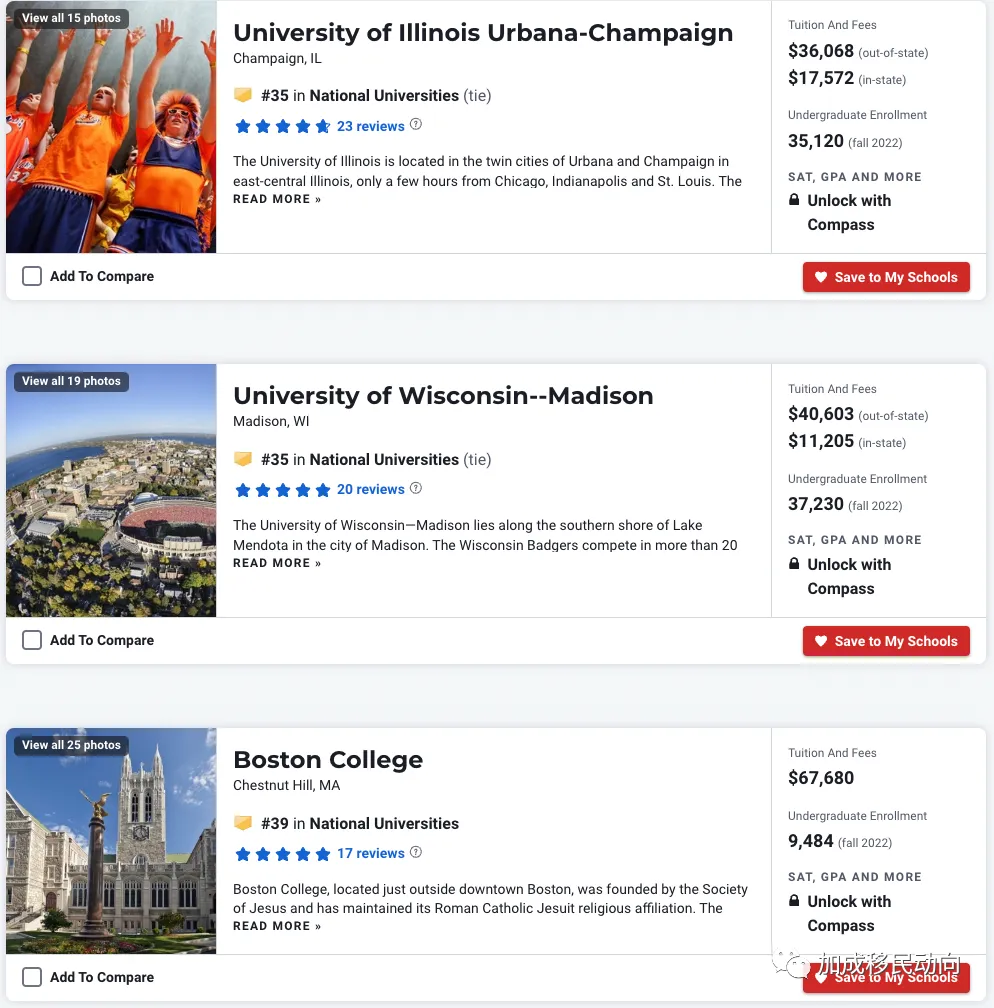Click lock icon in Illinois Compass section
This screenshot has height=1008, width=994.
[794, 200]
